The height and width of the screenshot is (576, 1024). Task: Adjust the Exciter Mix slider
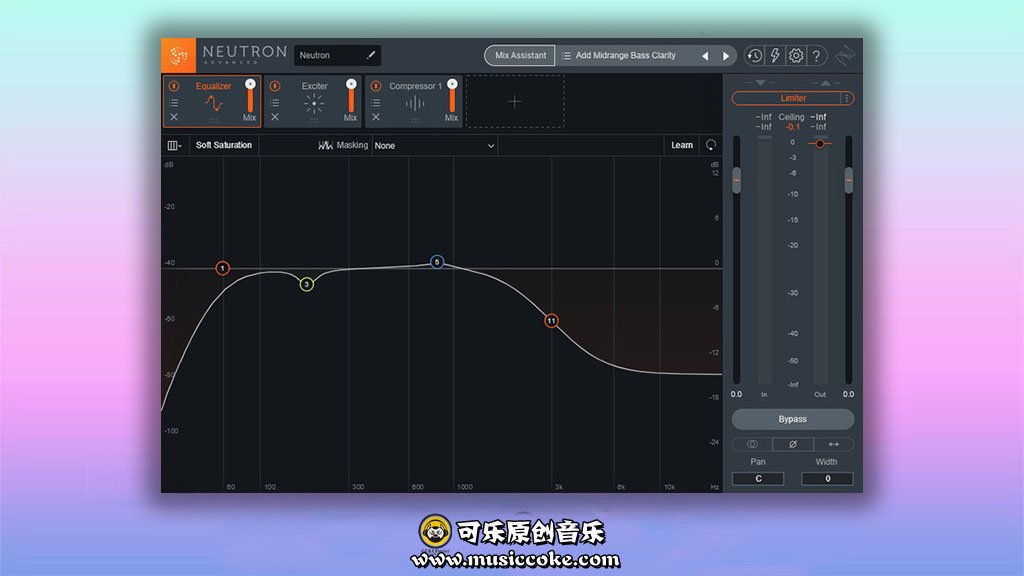(351, 97)
